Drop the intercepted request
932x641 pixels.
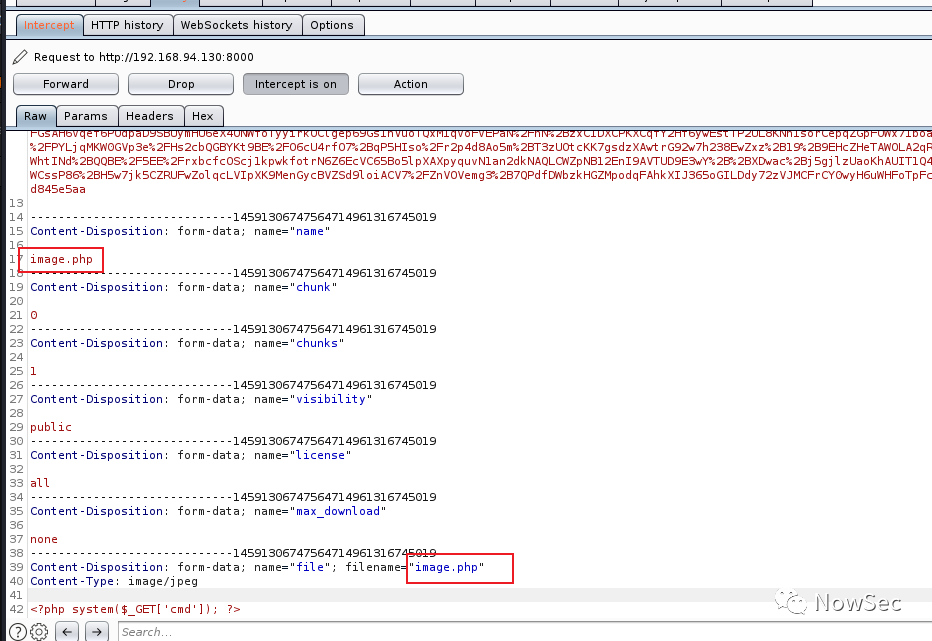[x=181, y=84]
